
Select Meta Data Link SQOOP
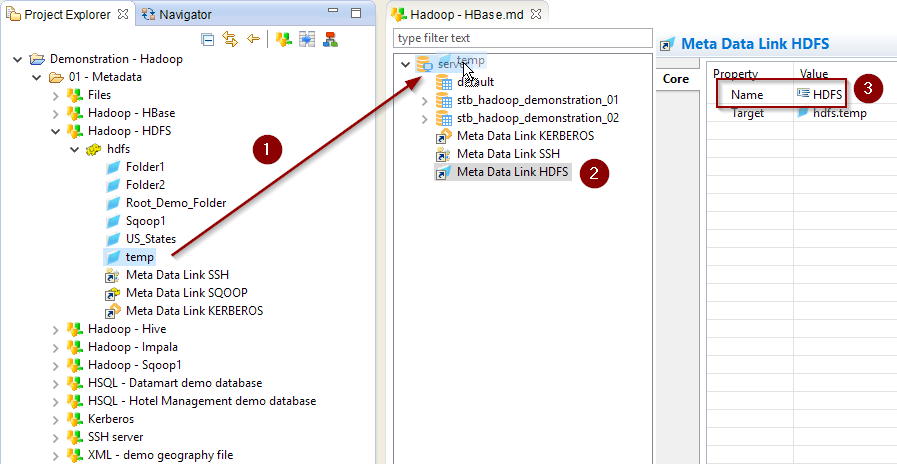[x=186, y=293]
